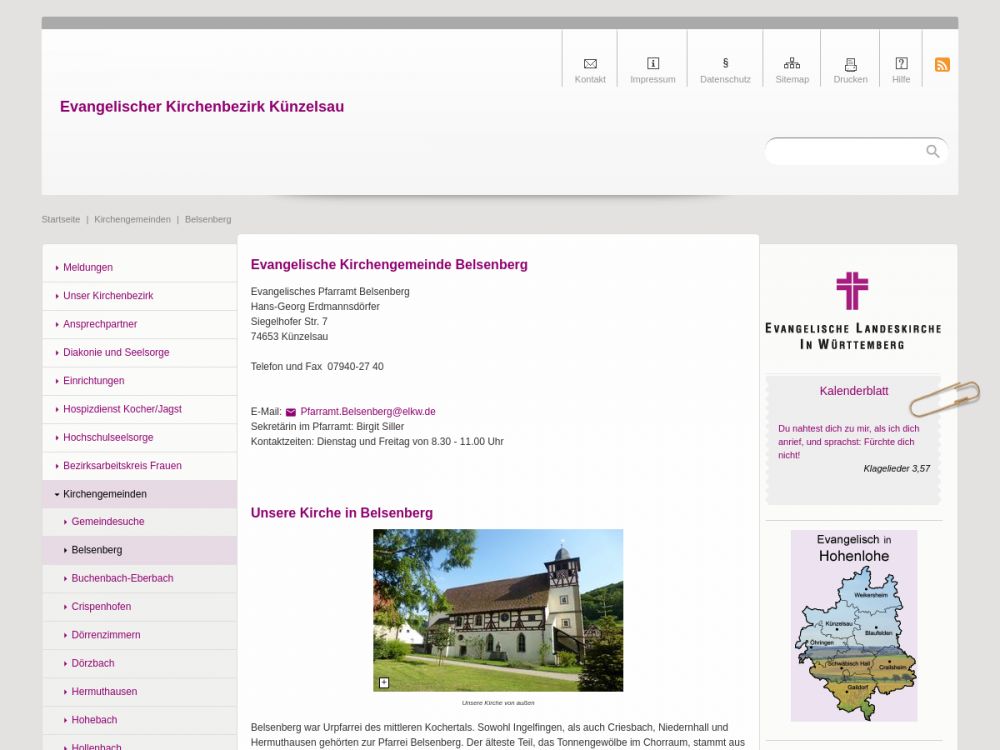Open the Hilfe question mark icon
This screenshot has width=1000, height=750.
pos(901,64)
